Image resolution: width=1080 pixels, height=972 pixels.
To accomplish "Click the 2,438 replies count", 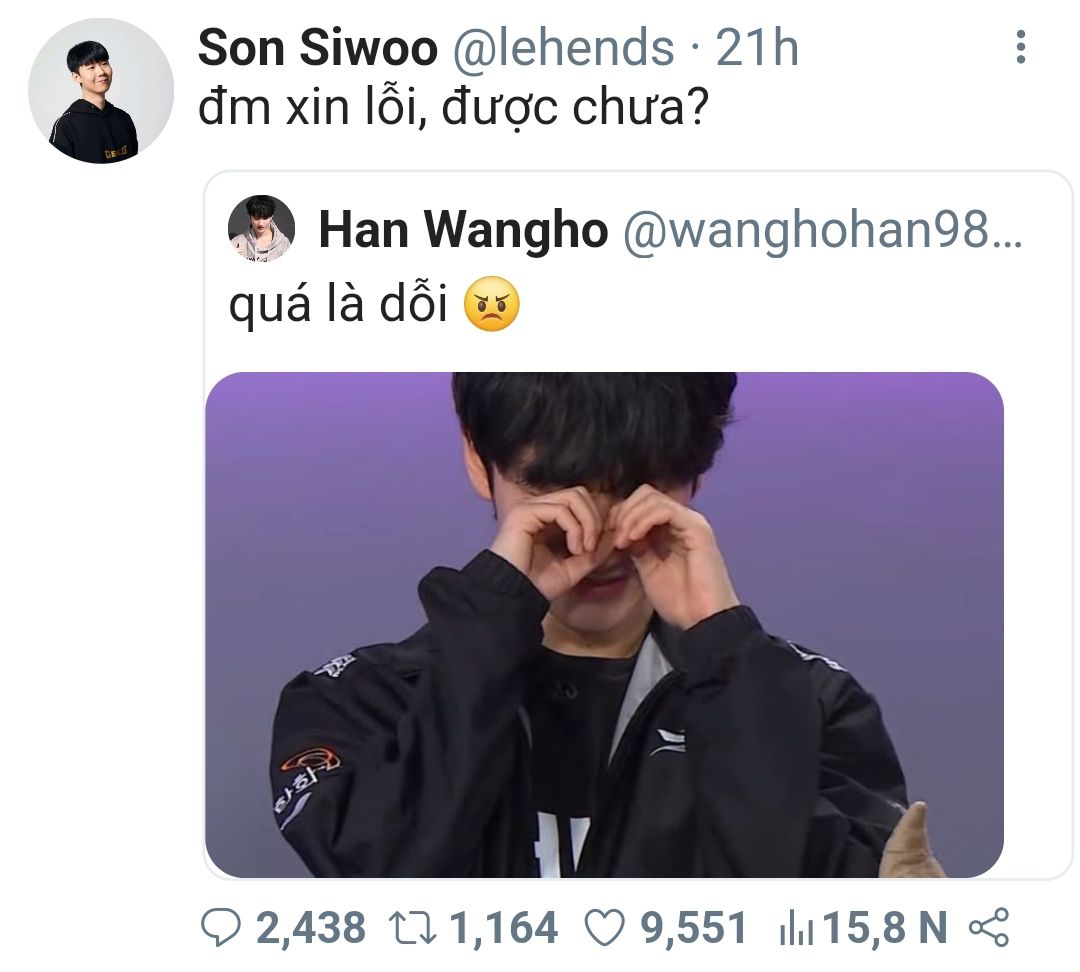I will (x=311, y=927).
